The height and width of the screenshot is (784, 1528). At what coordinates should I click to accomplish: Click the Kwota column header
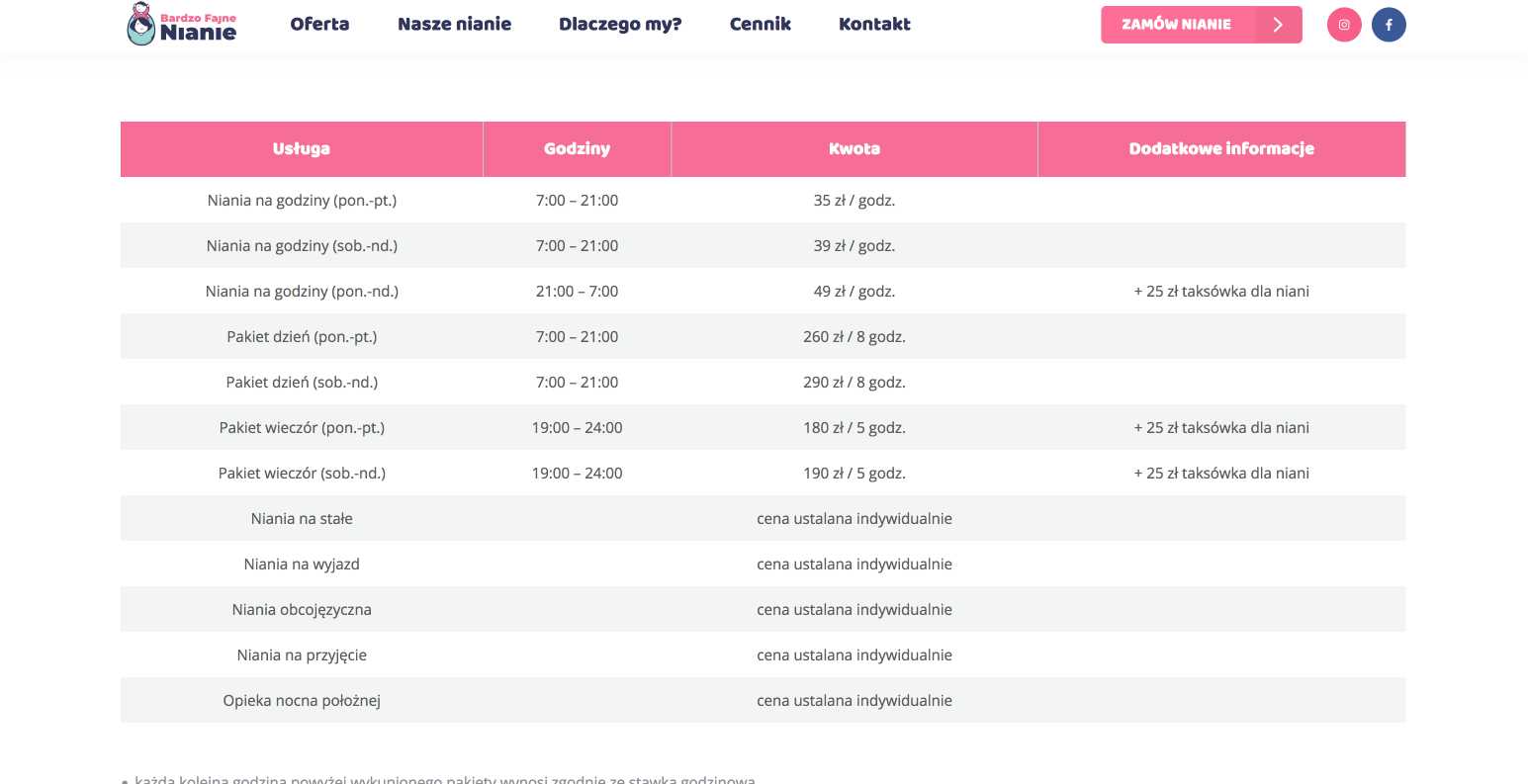(x=854, y=148)
